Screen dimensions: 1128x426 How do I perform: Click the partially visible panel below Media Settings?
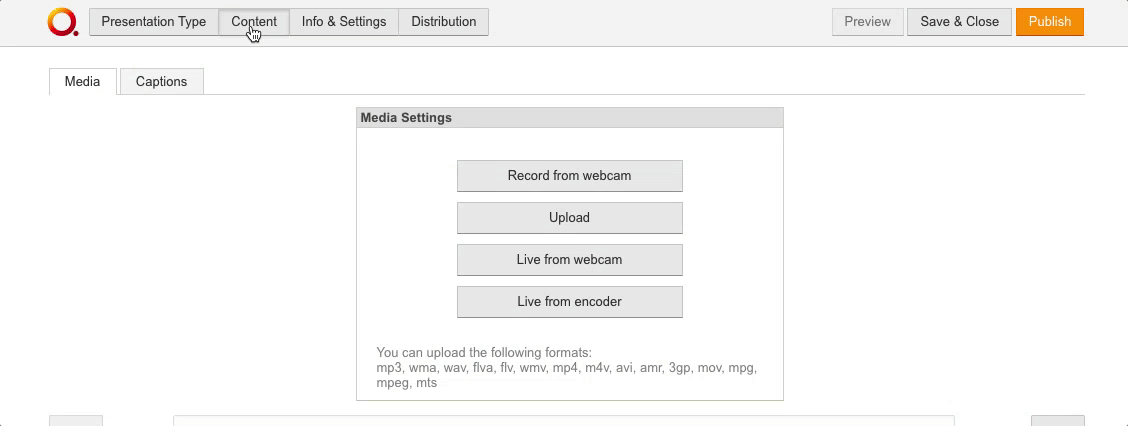[563, 421]
